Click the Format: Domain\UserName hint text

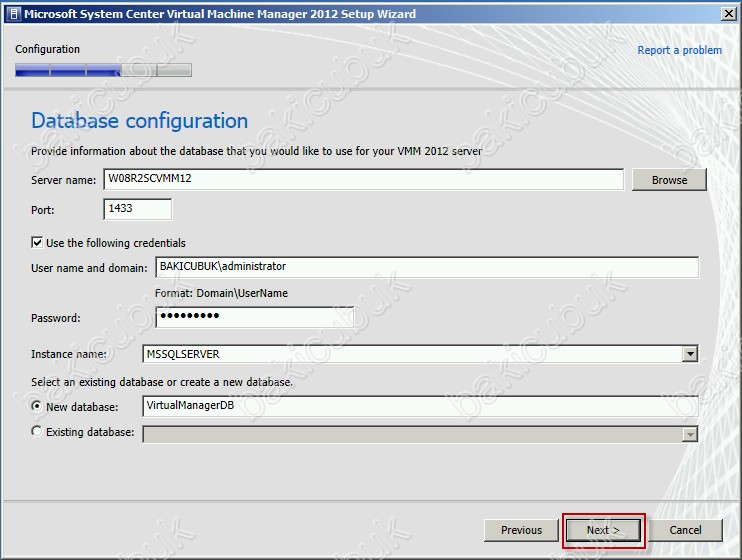tap(221, 293)
